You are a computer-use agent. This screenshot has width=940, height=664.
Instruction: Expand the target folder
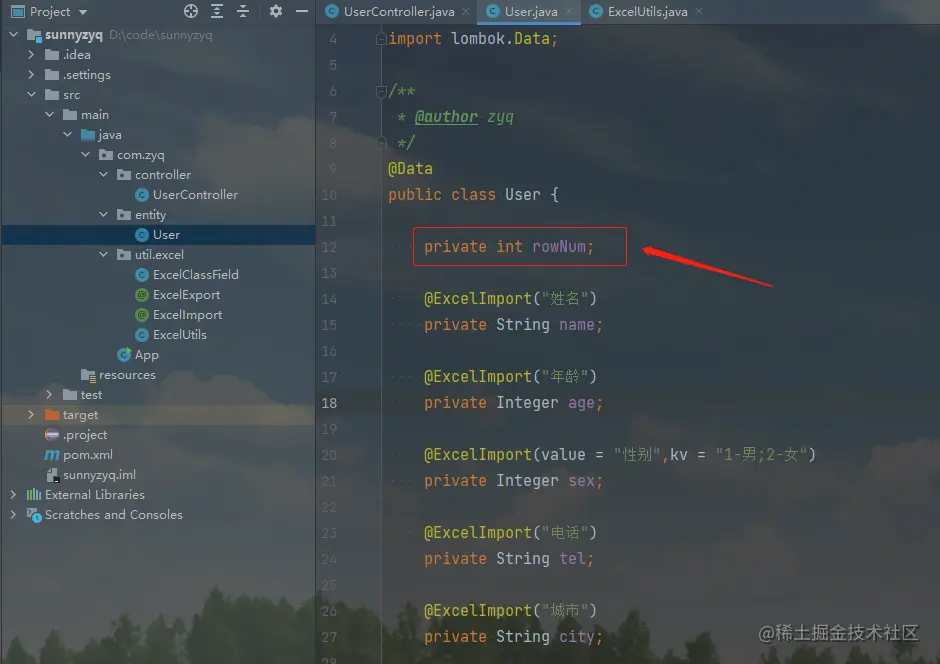[31, 415]
